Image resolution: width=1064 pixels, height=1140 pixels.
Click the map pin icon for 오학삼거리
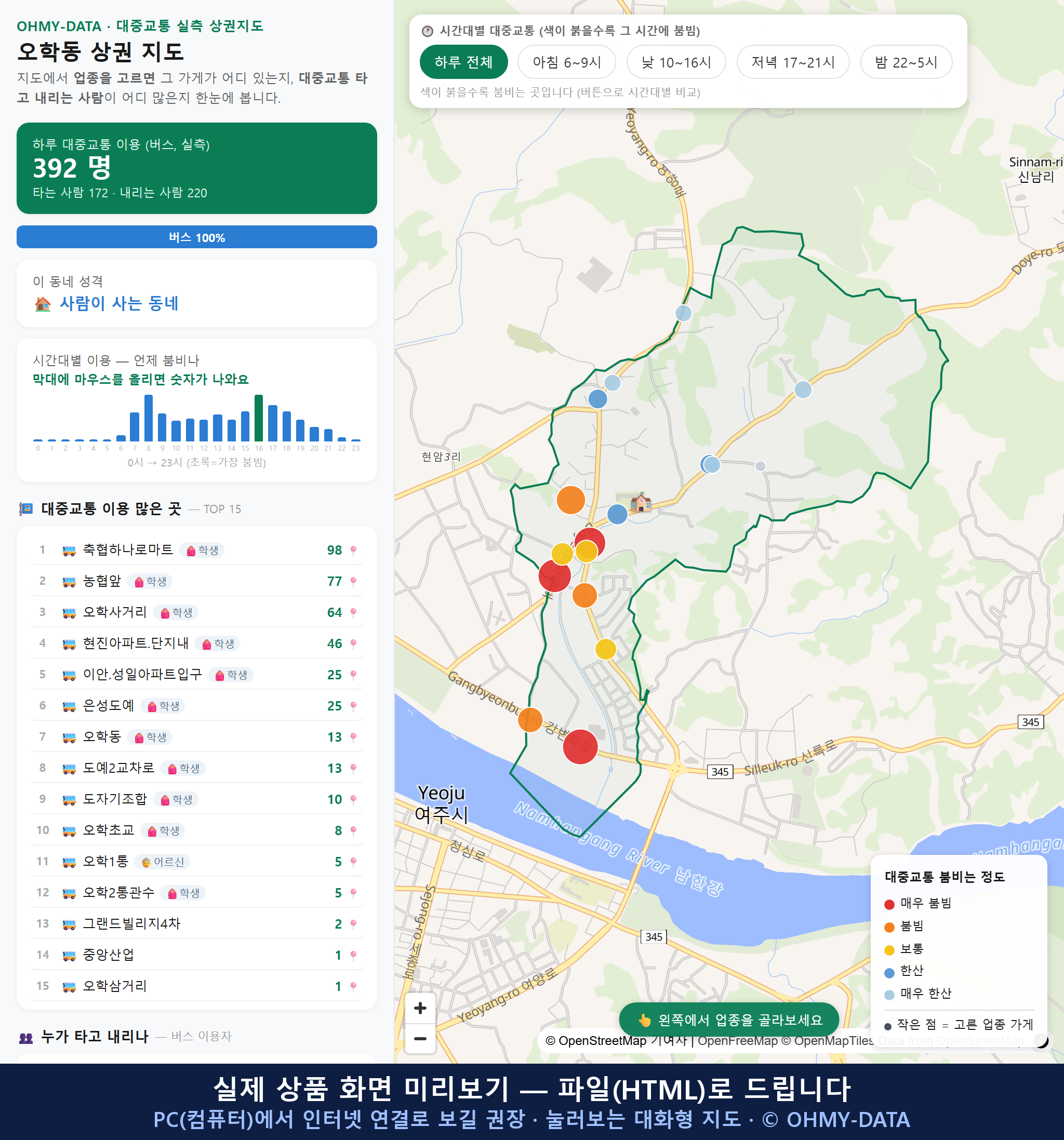pos(353,986)
